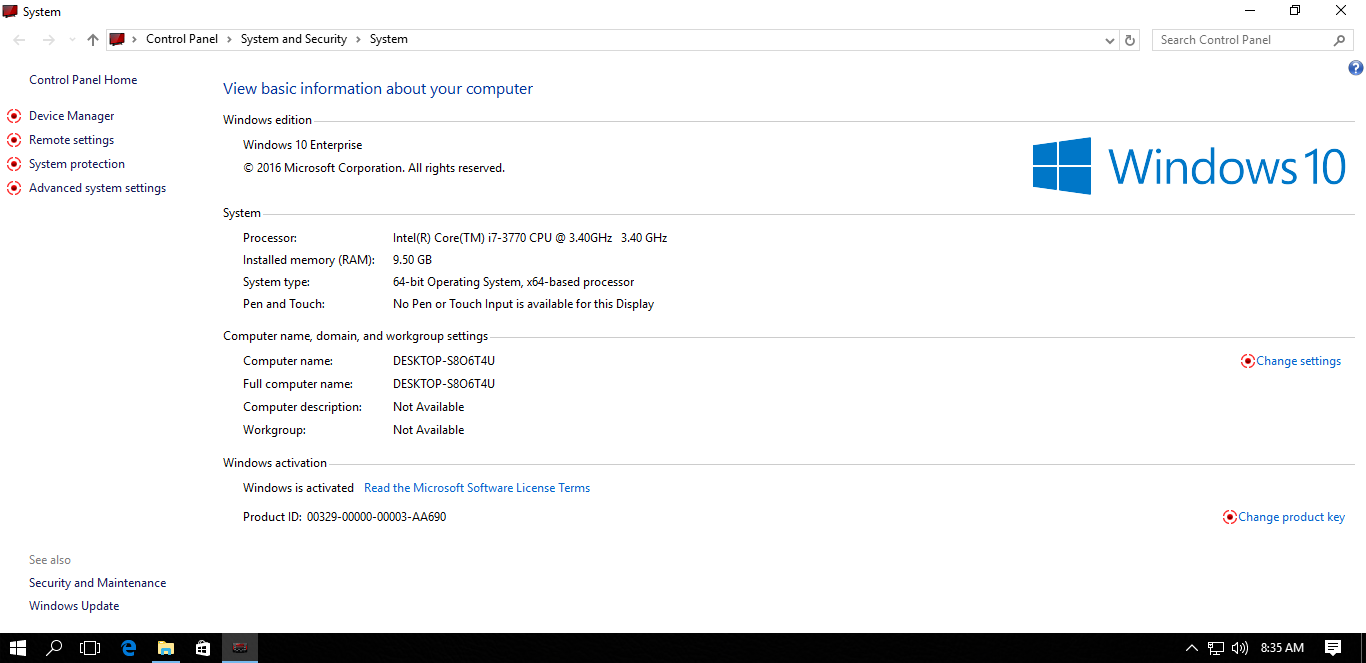Go to Control Panel Home
Image resolution: width=1366 pixels, height=663 pixels.
click(83, 80)
